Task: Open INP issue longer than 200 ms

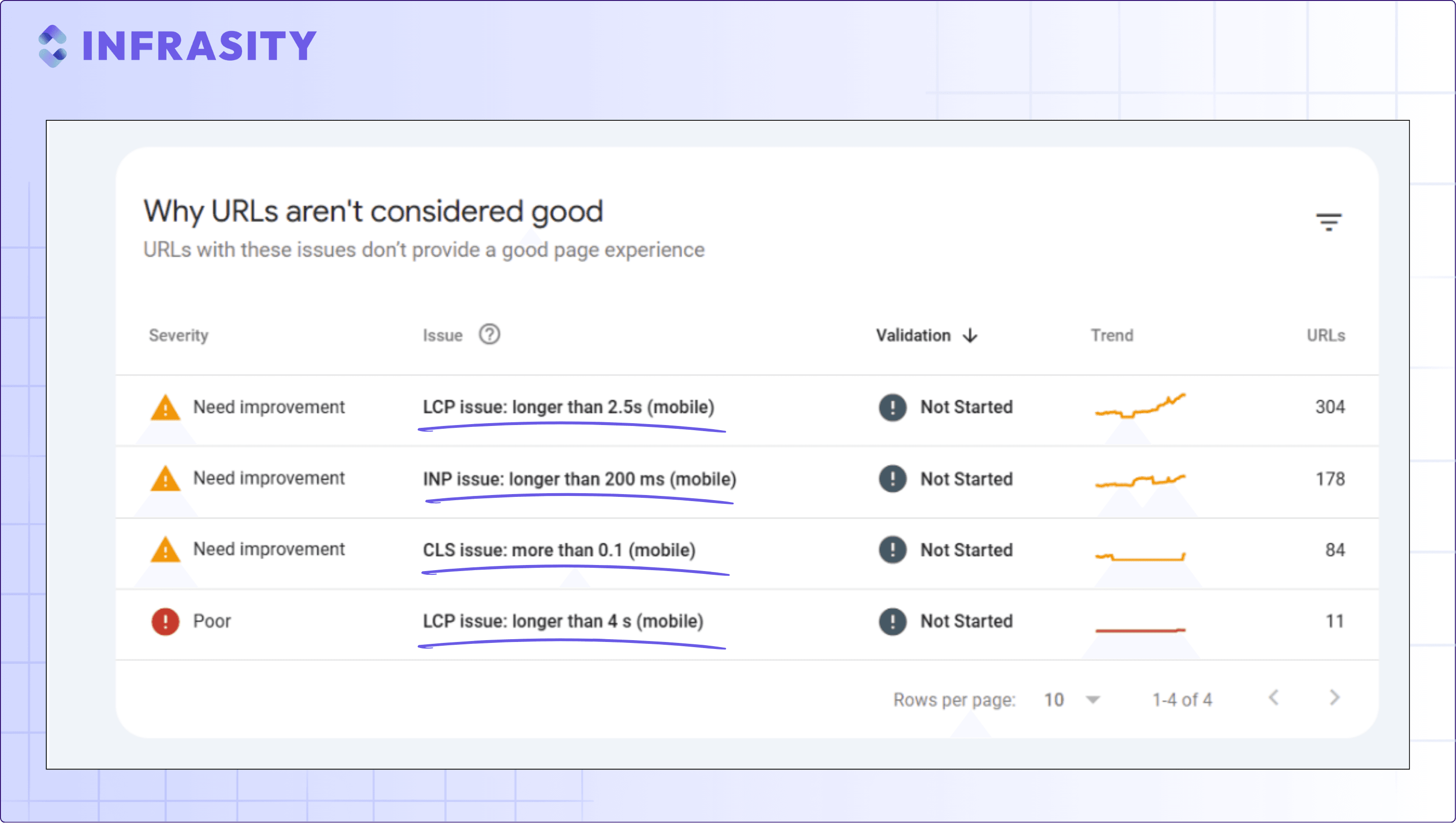Action: (x=579, y=479)
